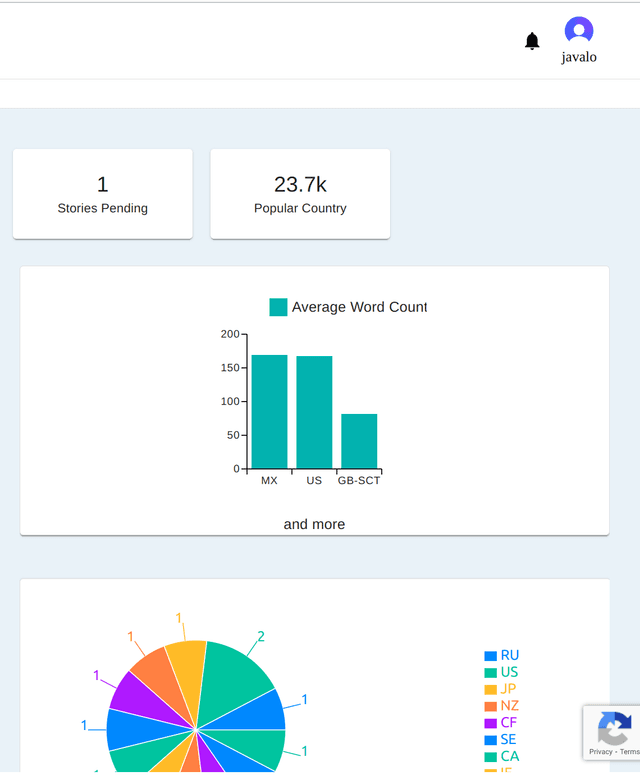Click the Average Word Count legend label
Image resolution: width=640 pixels, height=779 pixels.
click(x=359, y=307)
